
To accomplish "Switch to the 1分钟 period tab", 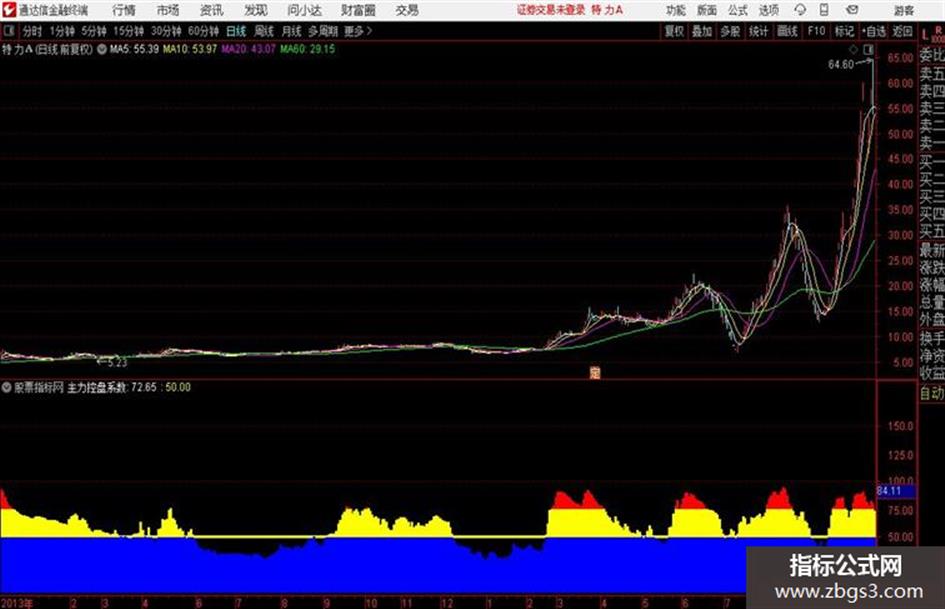I will pos(62,31).
